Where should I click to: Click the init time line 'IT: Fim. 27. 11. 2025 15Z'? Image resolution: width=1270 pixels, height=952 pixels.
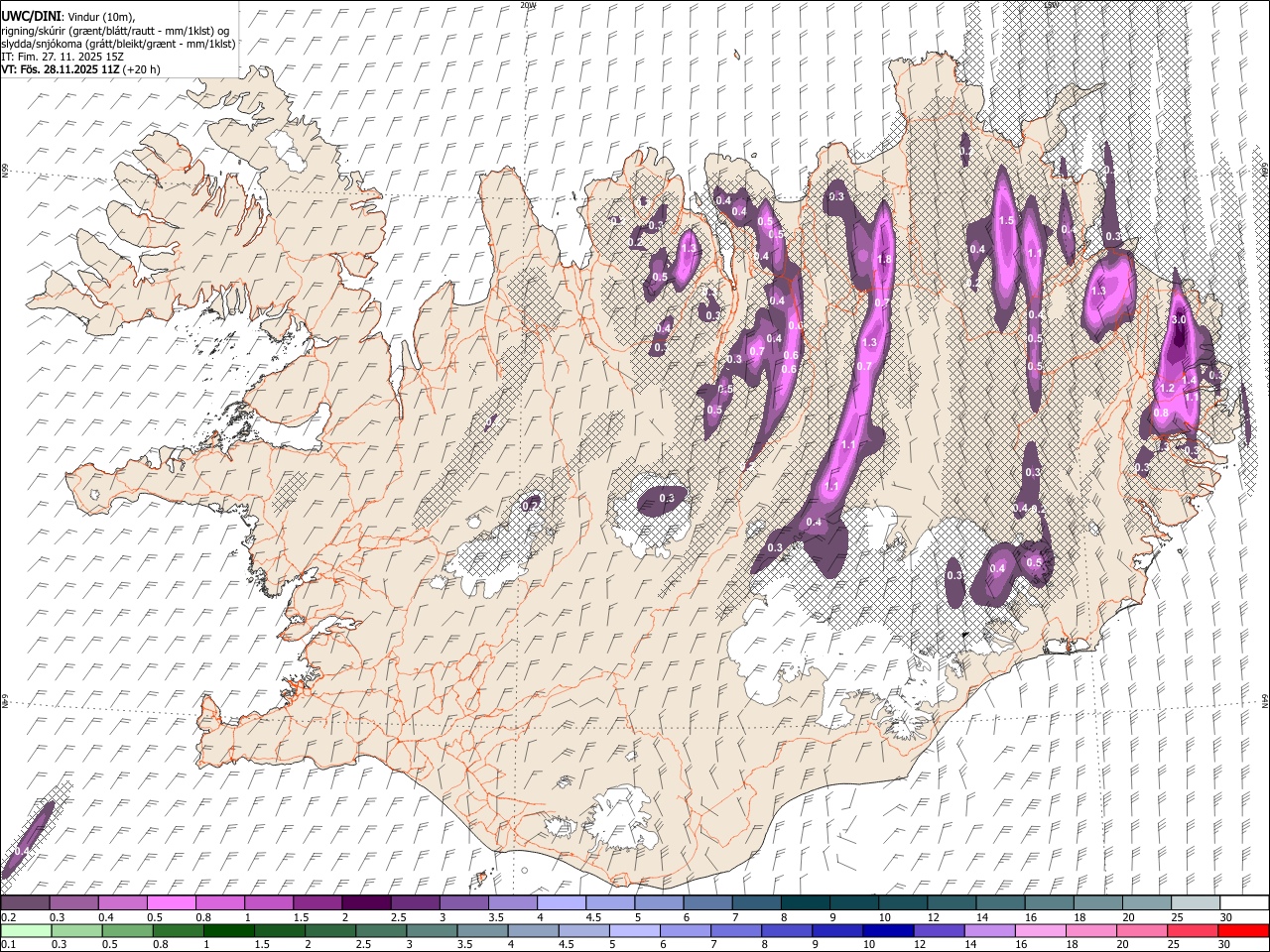tap(62, 57)
